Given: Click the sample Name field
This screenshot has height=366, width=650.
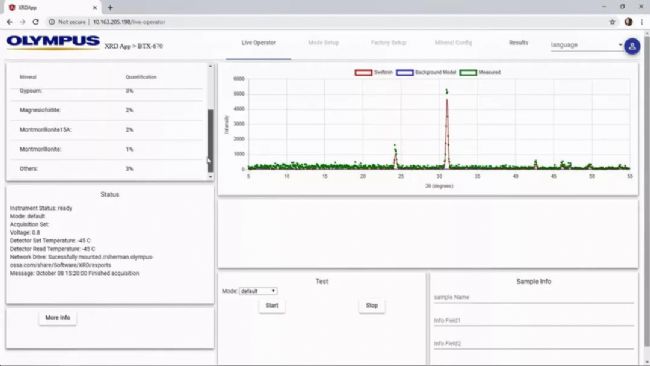Looking at the screenshot, I should [534, 297].
